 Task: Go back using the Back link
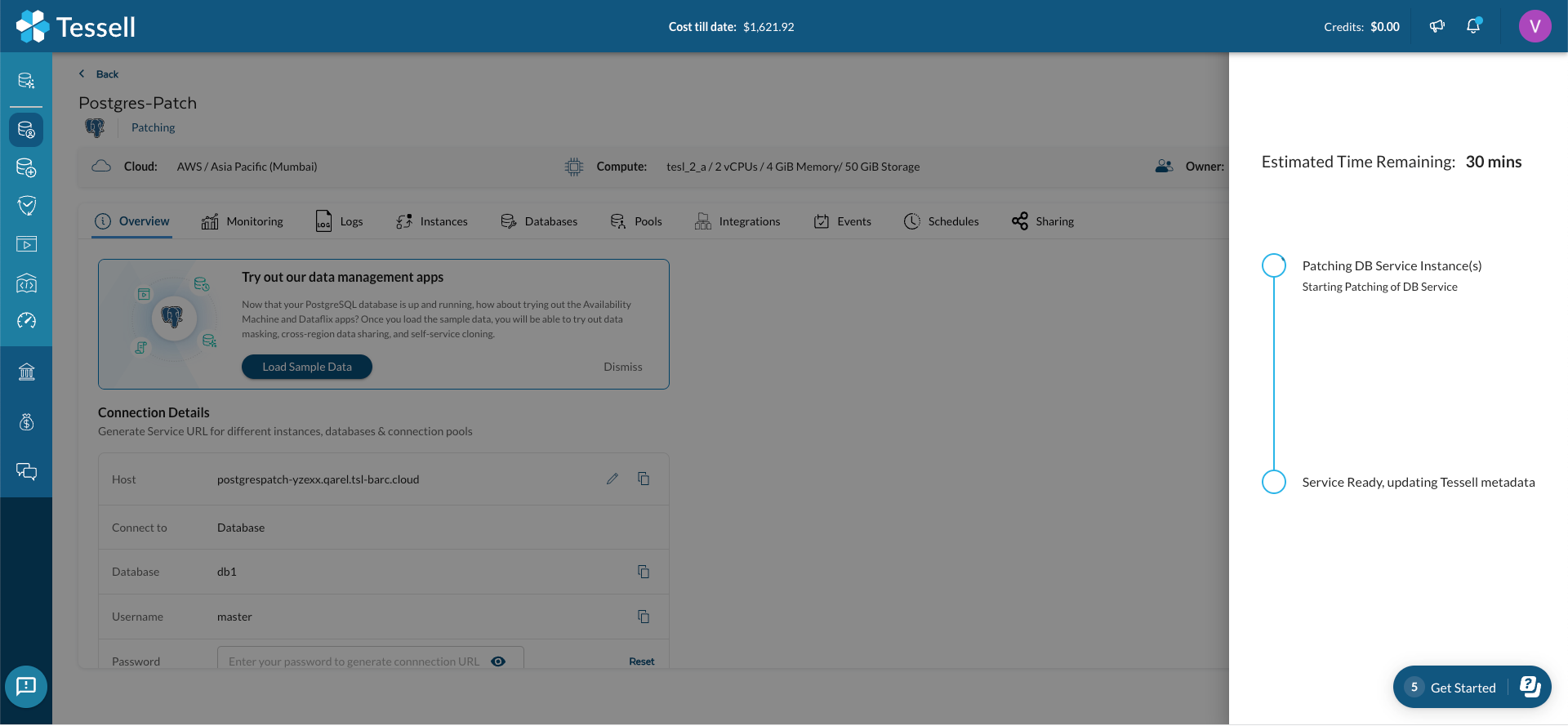[x=99, y=73]
